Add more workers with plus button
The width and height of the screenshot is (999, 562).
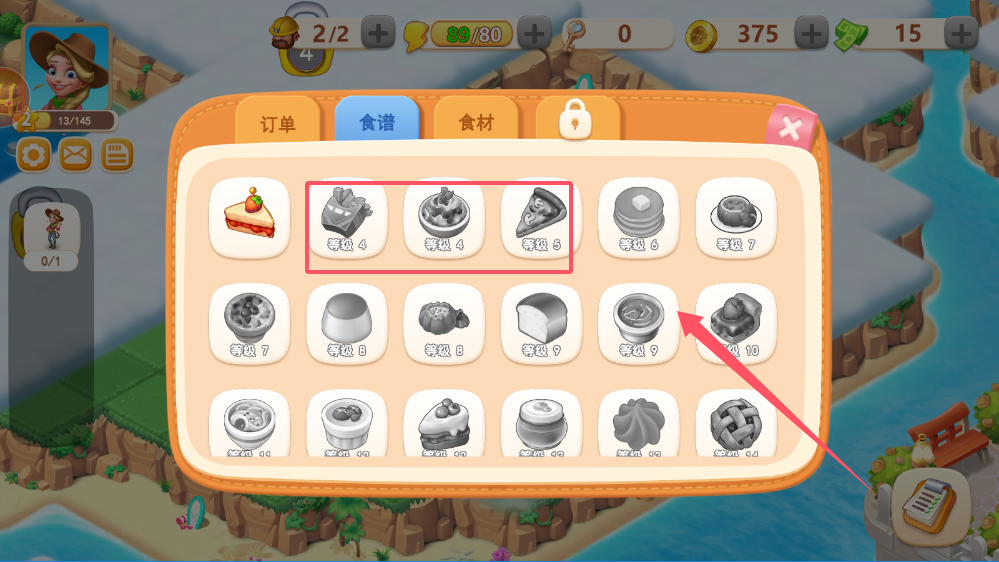(x=378, y=33)
